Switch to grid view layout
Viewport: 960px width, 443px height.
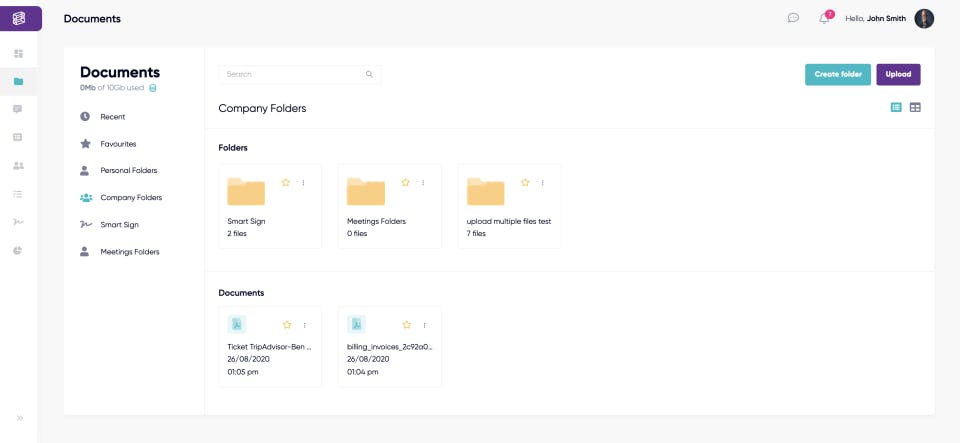coord(915,107)
